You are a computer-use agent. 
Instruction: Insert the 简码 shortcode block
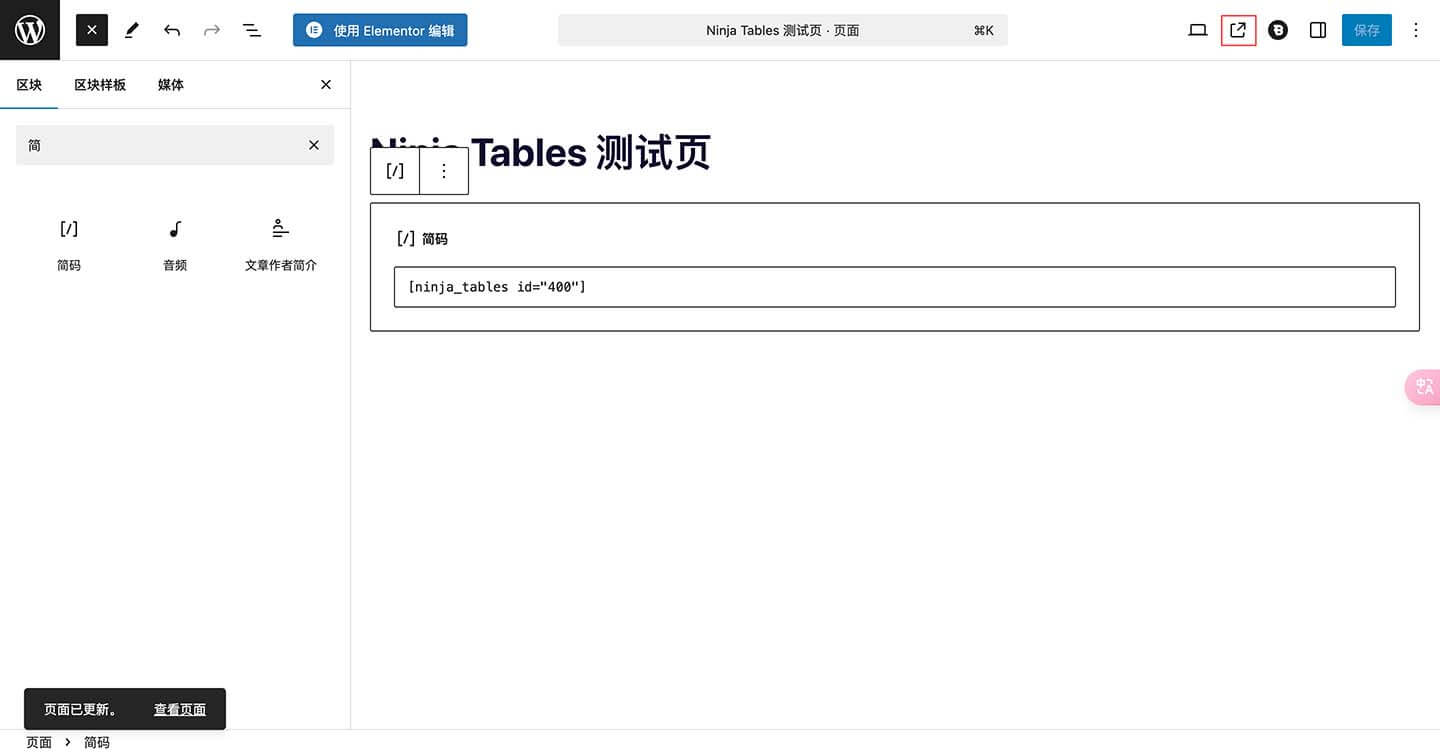pos(69,245)
